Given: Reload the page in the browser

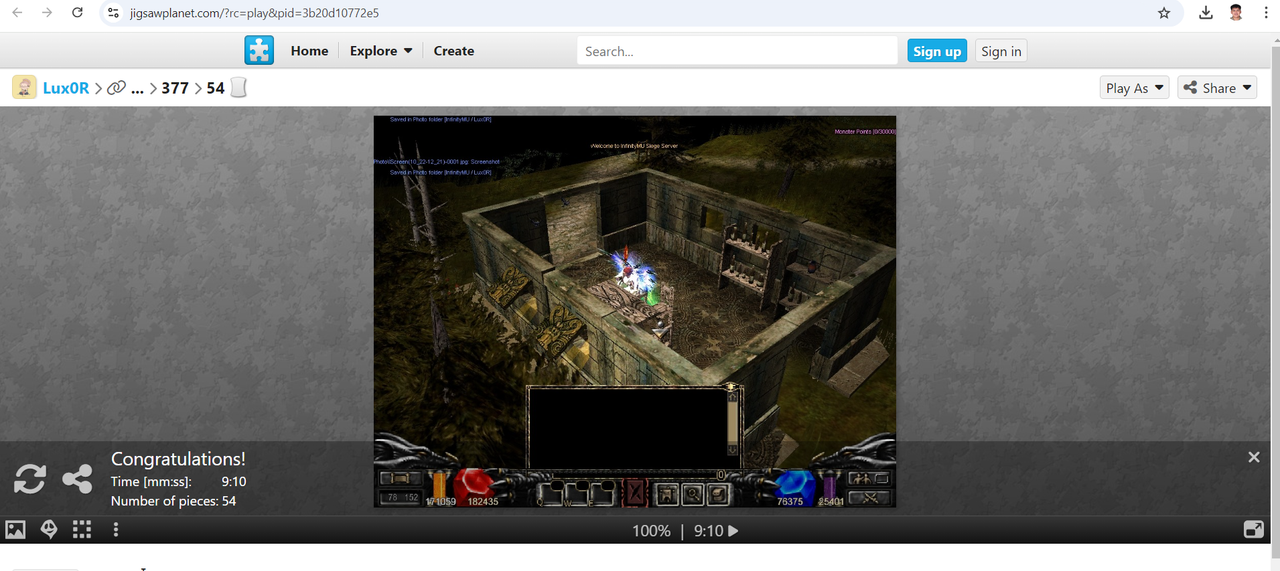Looking at the screenshot, I should pos(78,13).
